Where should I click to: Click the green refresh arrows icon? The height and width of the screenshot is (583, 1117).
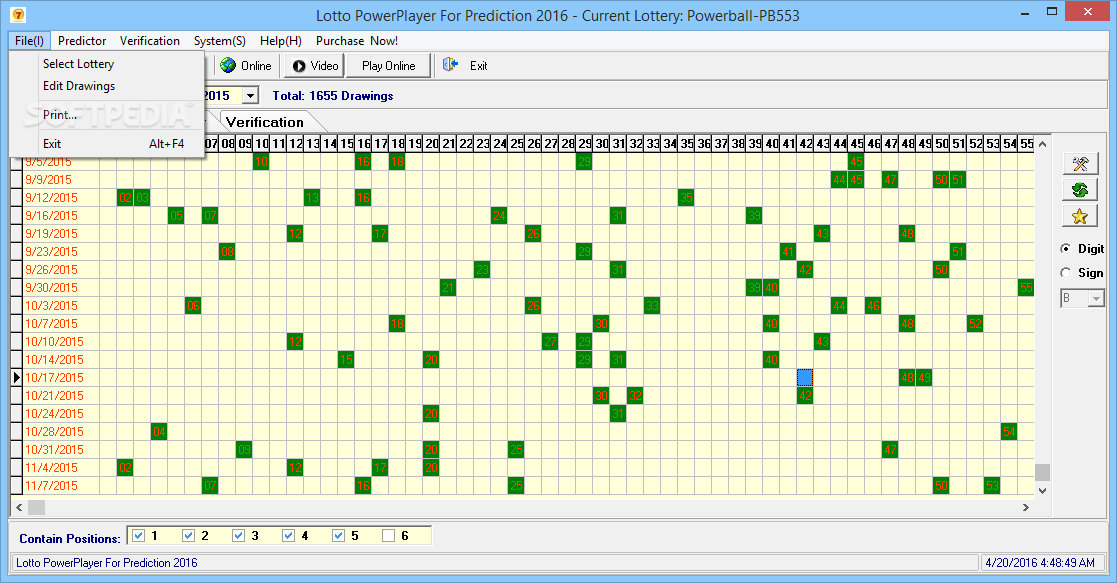click(x=1080, y=190)
